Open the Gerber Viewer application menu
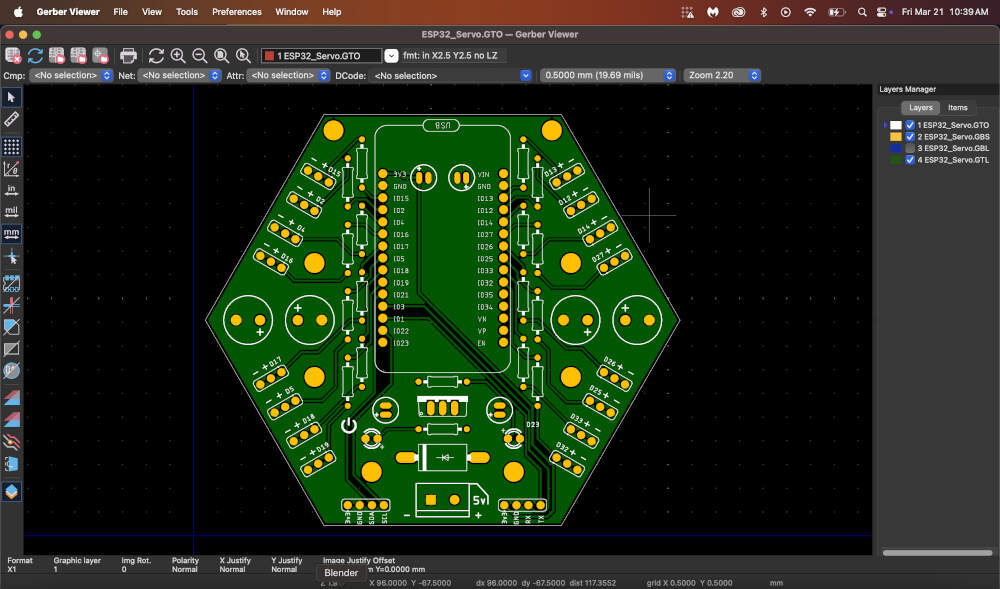Viewport: 1000px width, 589px height. point(68,11)
